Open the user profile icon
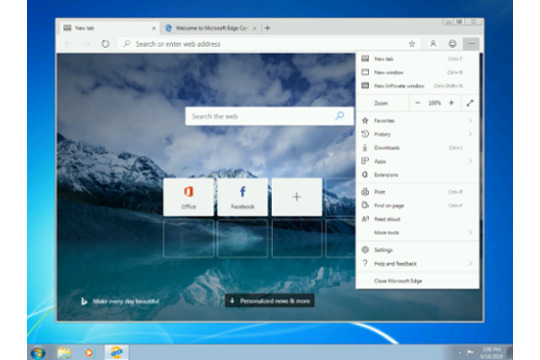540x360 pixels. (433, 44)
